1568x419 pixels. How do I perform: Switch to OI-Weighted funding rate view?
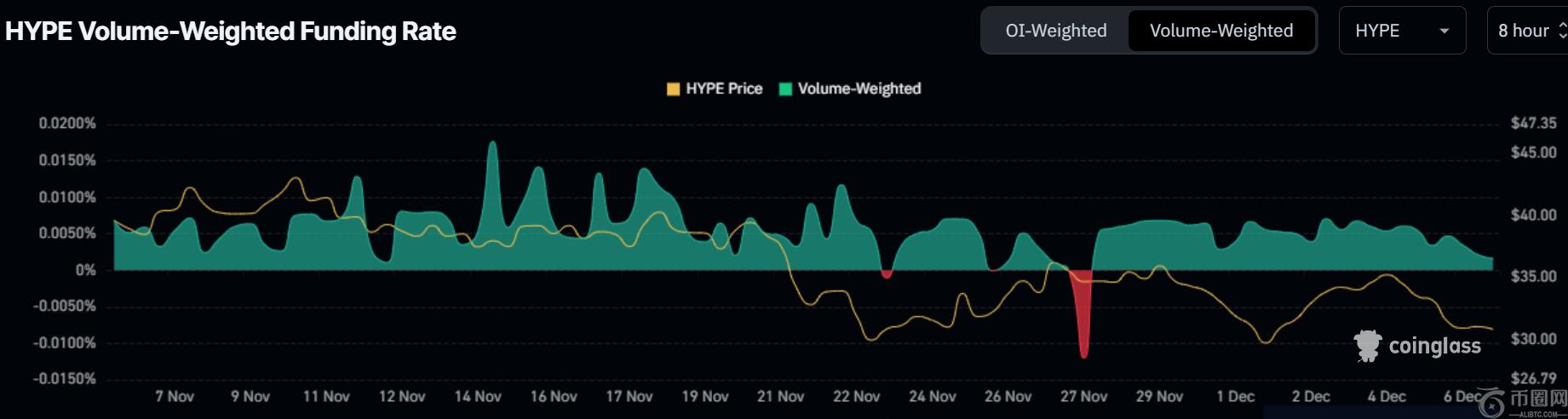(1055, 31)
